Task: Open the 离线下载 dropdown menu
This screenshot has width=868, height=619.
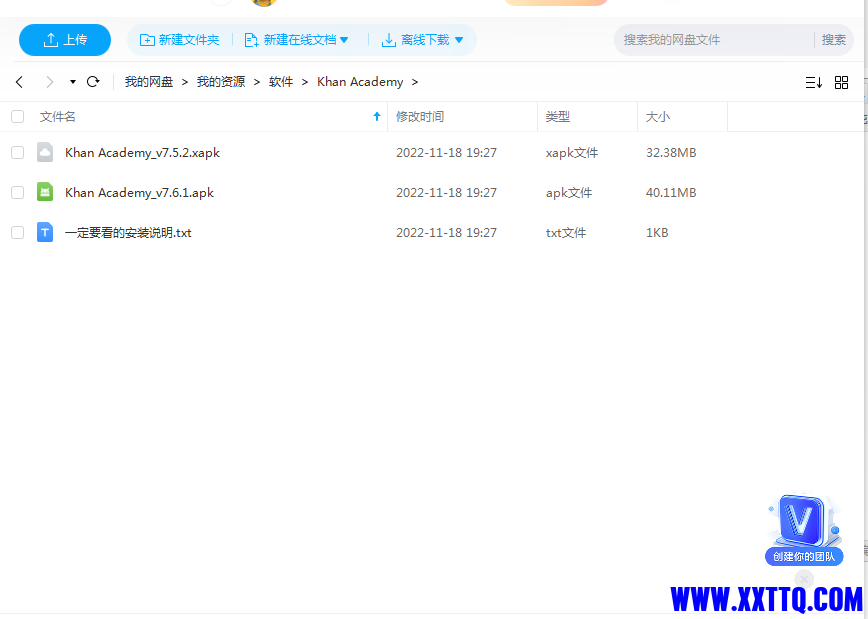Action: pyautogui.click(x=422, y=40)
